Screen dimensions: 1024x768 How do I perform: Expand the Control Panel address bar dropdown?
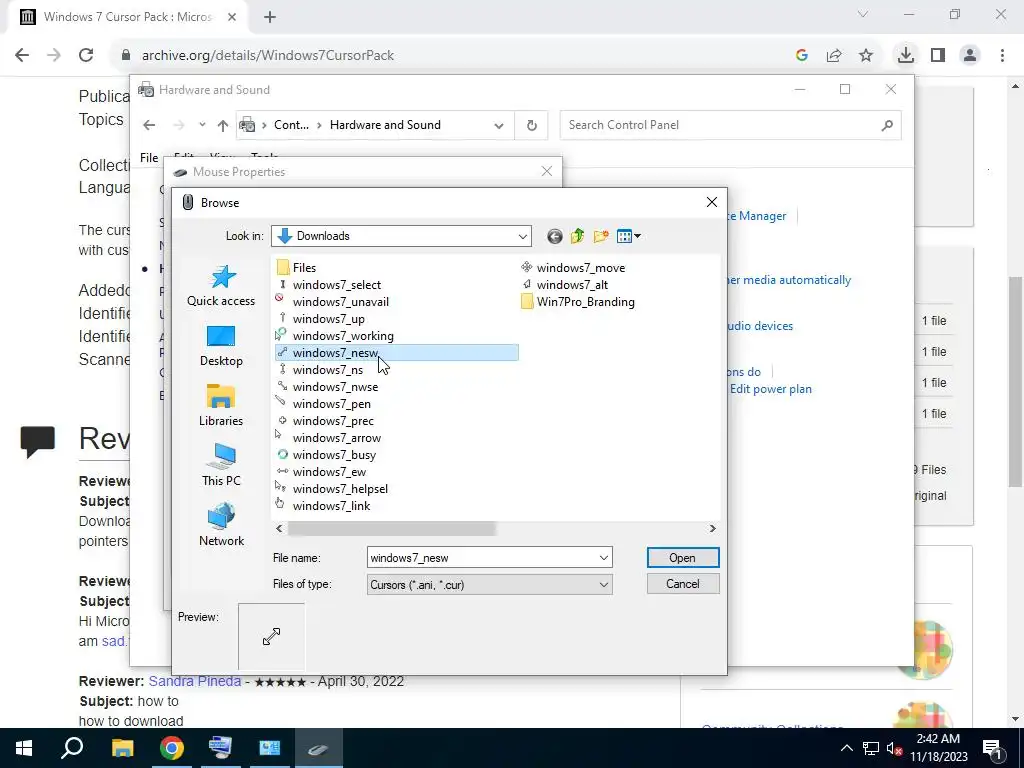pyautogui.click(x=499, y=125)
